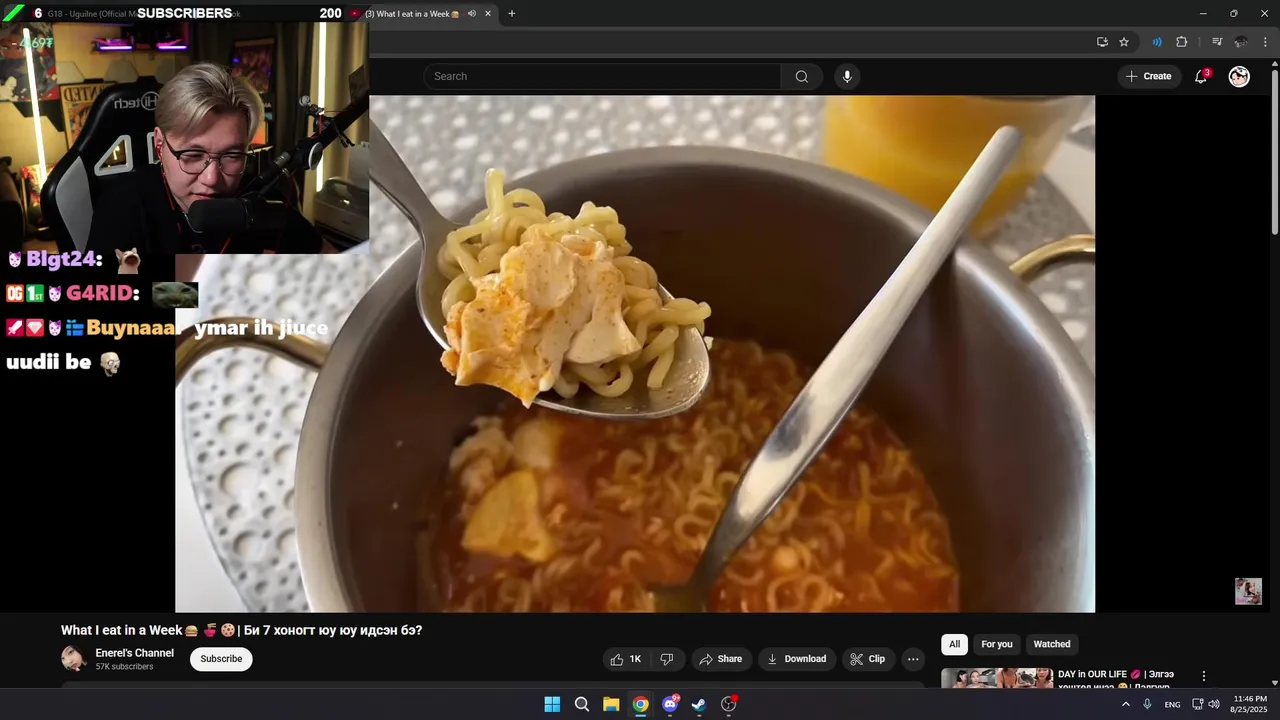Screen dimensions: 1280x720
Task: Open Enerel's Channel name link
Action: click(x=134, y=653)
